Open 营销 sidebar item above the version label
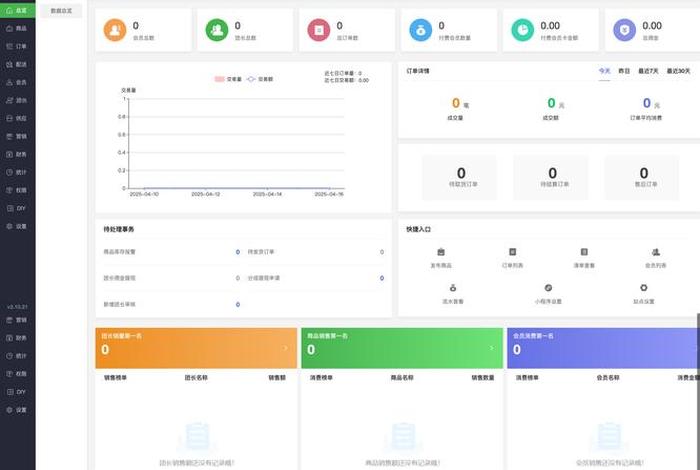Image resolution: width=700 pixels, height=470 pixels. point(17,136)
